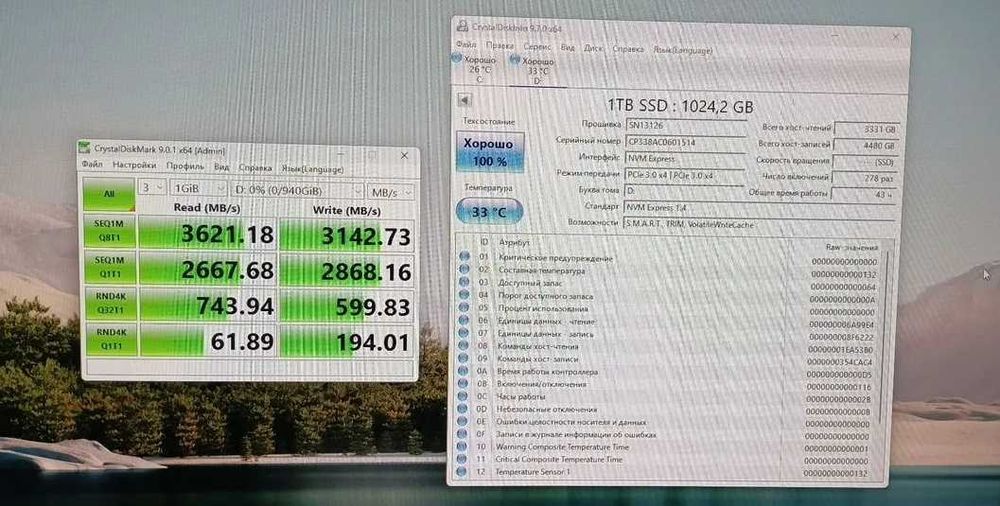Click the PCIe 3.0 x4 transfer mode field
The width and height of the screenshot is (1000, 506).
[684, 175]
